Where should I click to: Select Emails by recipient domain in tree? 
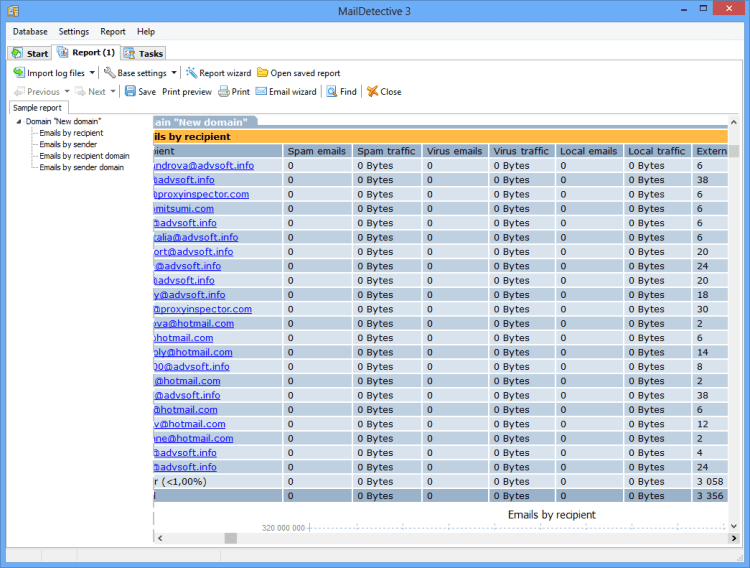pyautogui.click(x=84, y=156)
